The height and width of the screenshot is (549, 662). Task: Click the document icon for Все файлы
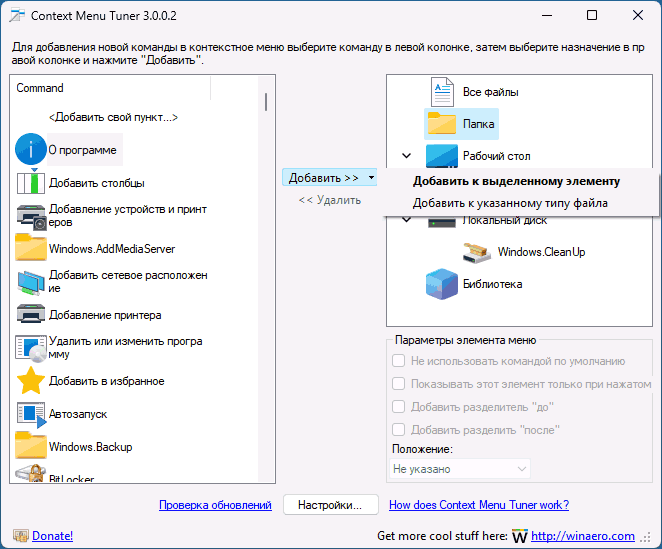tap(442, 92)
